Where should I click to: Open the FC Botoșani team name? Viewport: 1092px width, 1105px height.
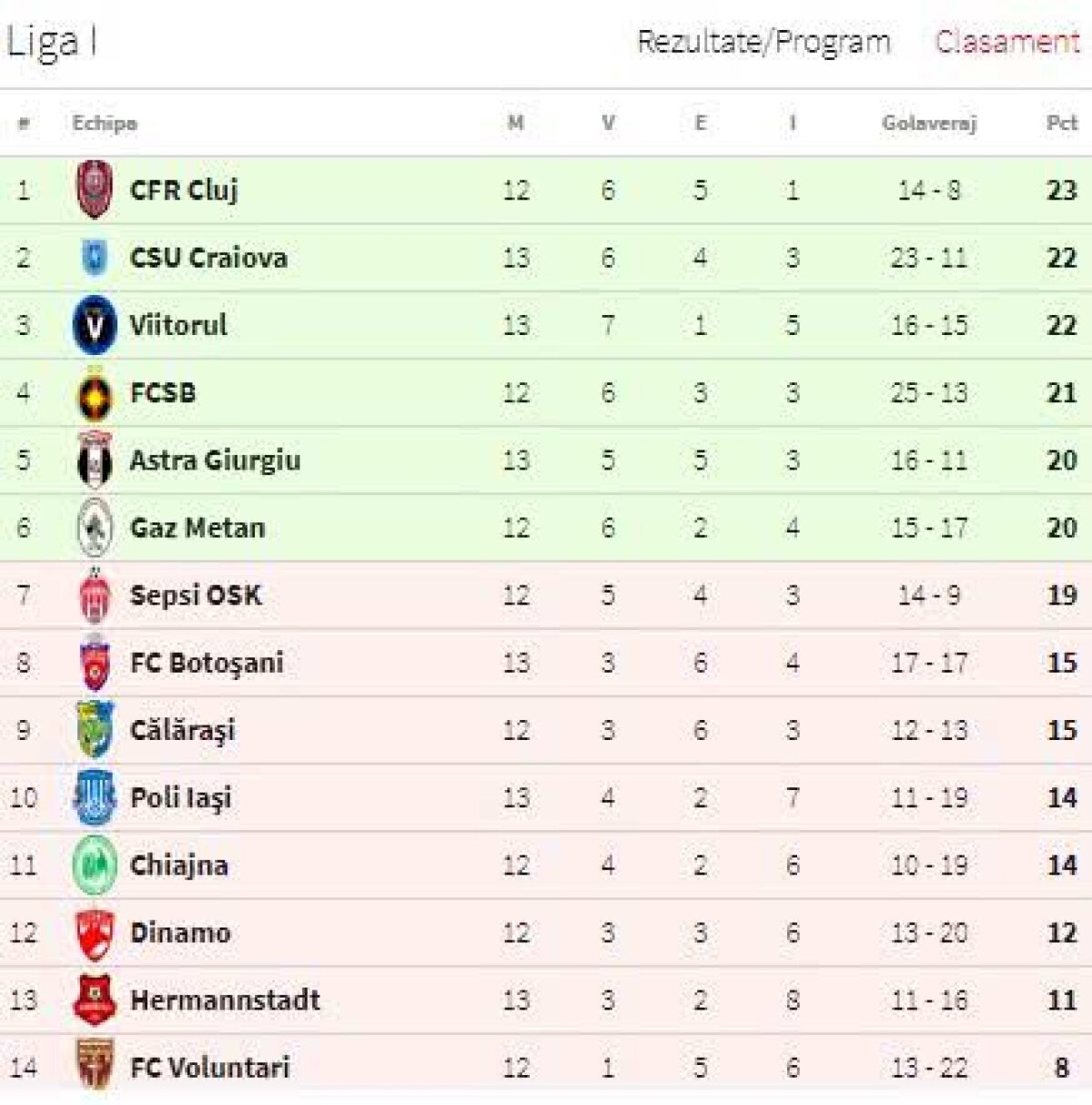click(x=207, y=663)
